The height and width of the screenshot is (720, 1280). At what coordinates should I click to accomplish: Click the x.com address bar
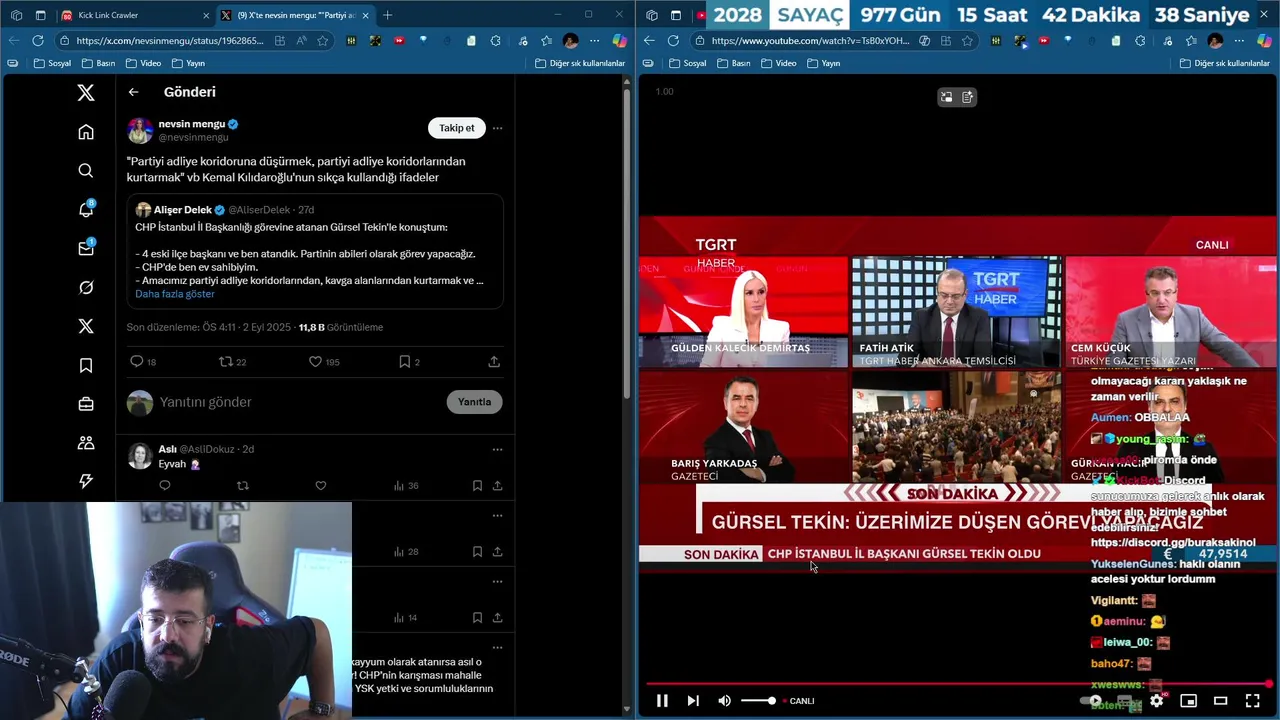pyautogui.click(x=170, y=41)
